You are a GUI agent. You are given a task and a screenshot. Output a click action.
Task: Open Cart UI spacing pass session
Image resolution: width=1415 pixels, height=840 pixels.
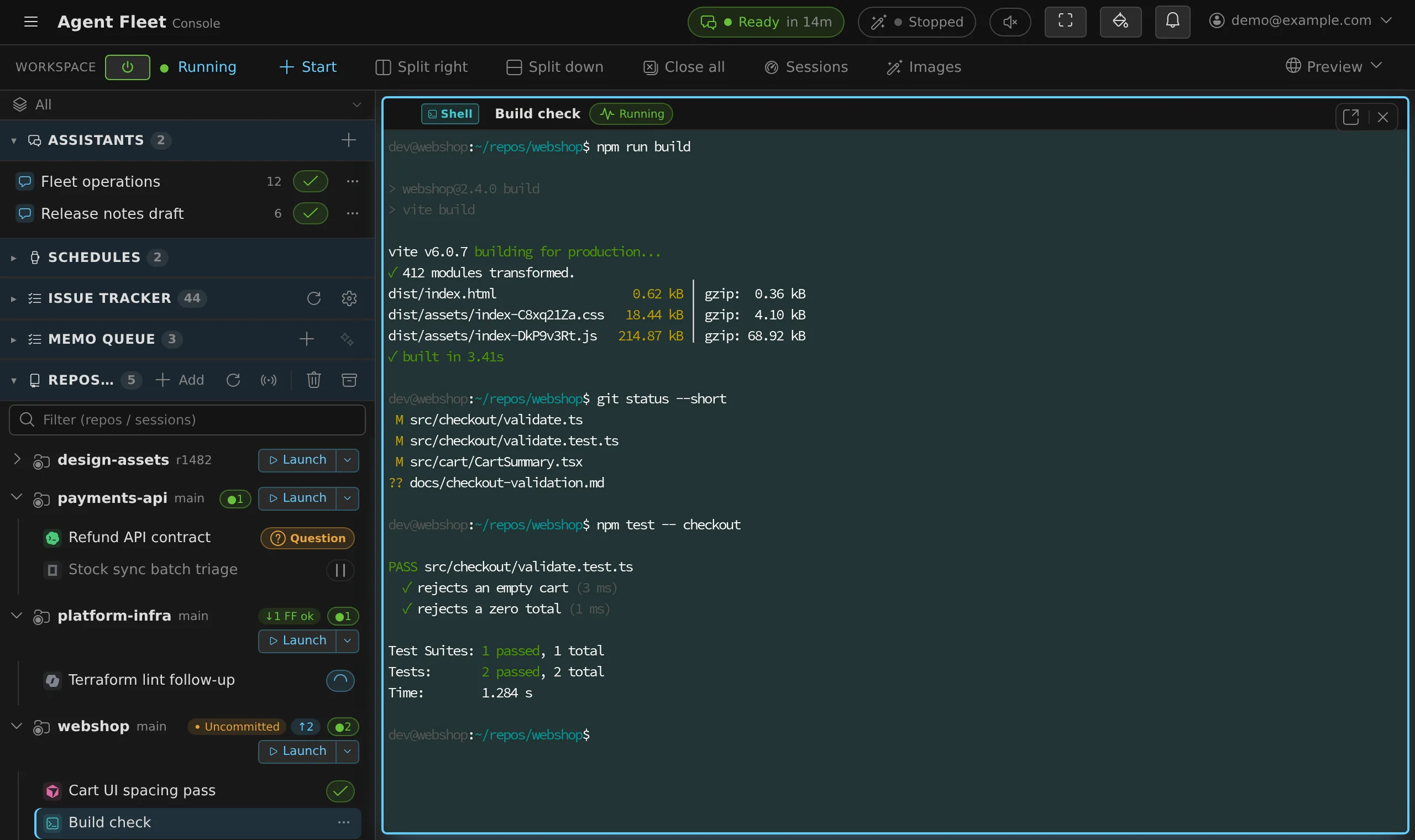point(141,790)
